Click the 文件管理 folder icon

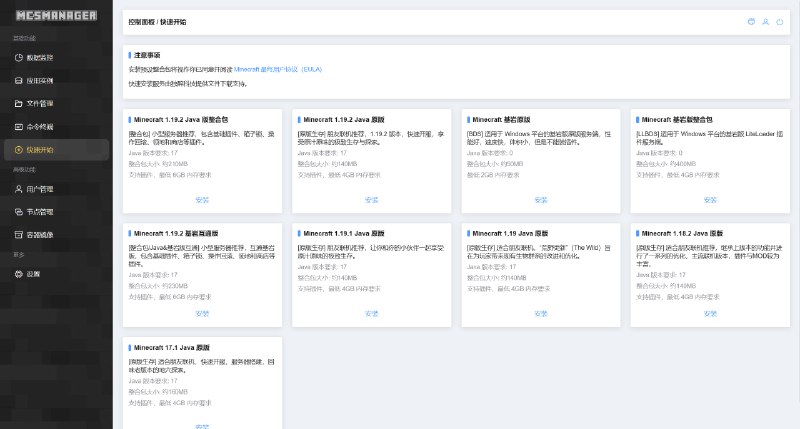17,103
